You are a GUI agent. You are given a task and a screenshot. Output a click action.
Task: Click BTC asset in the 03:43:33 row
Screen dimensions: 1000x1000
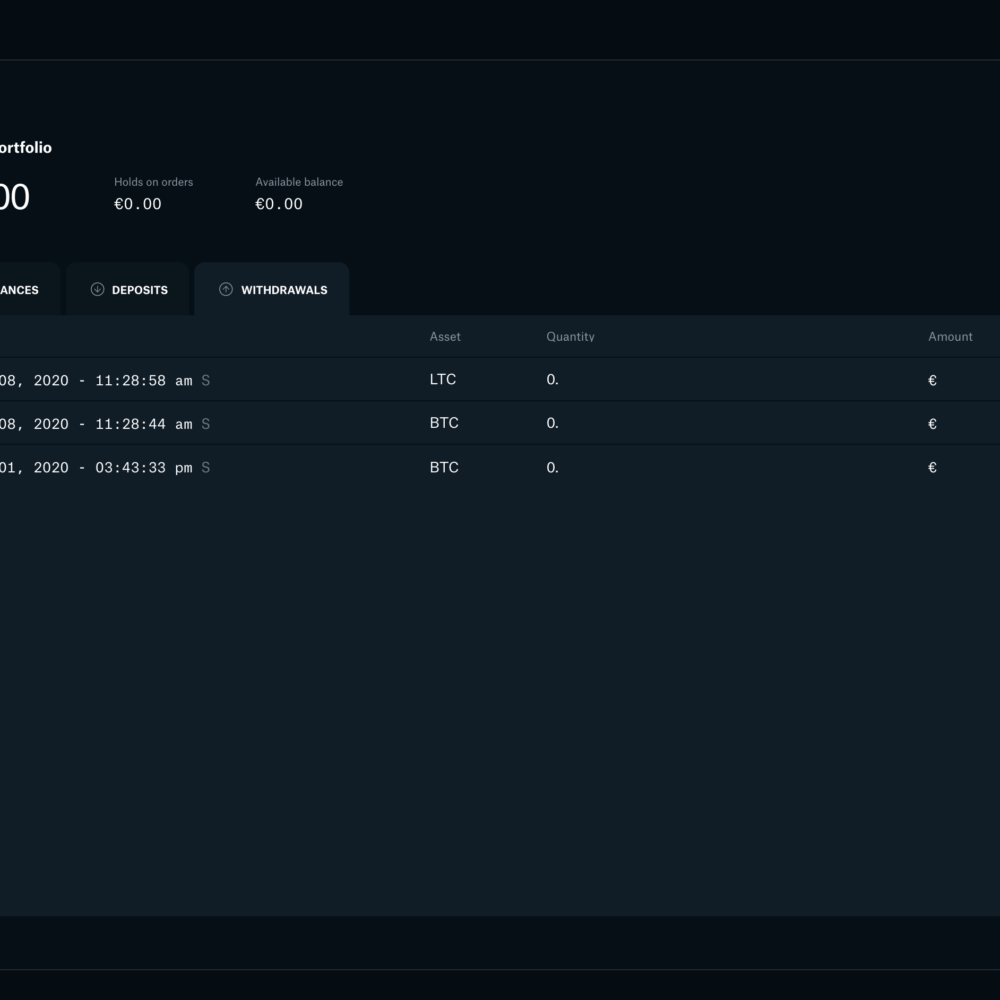pos(444,467)
